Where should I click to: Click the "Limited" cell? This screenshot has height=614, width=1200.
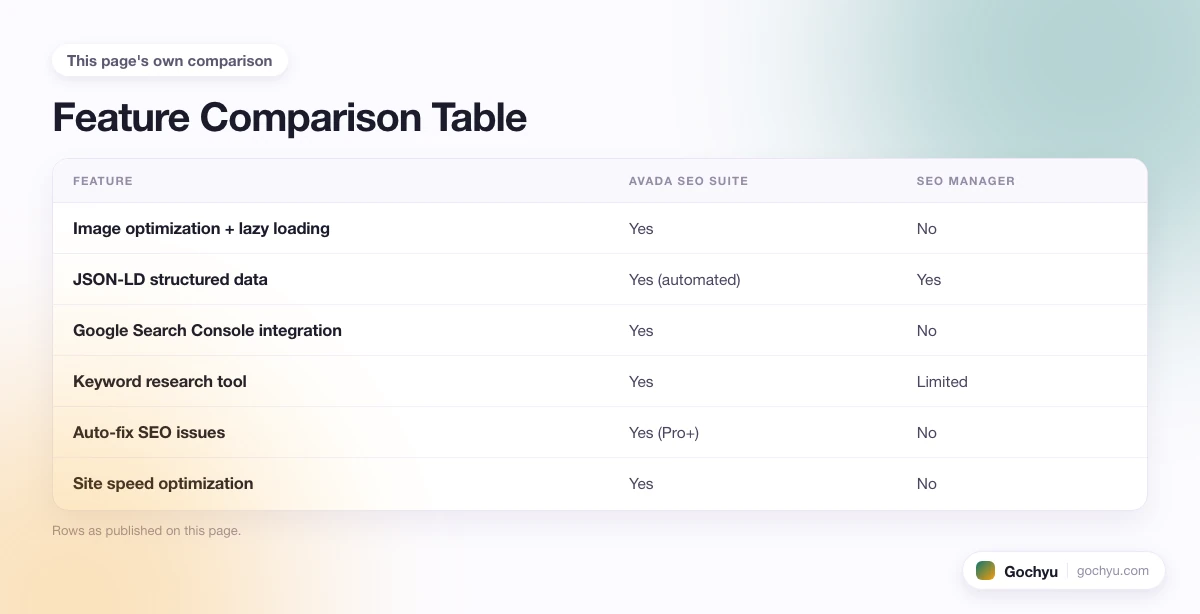tap(942, 382)
